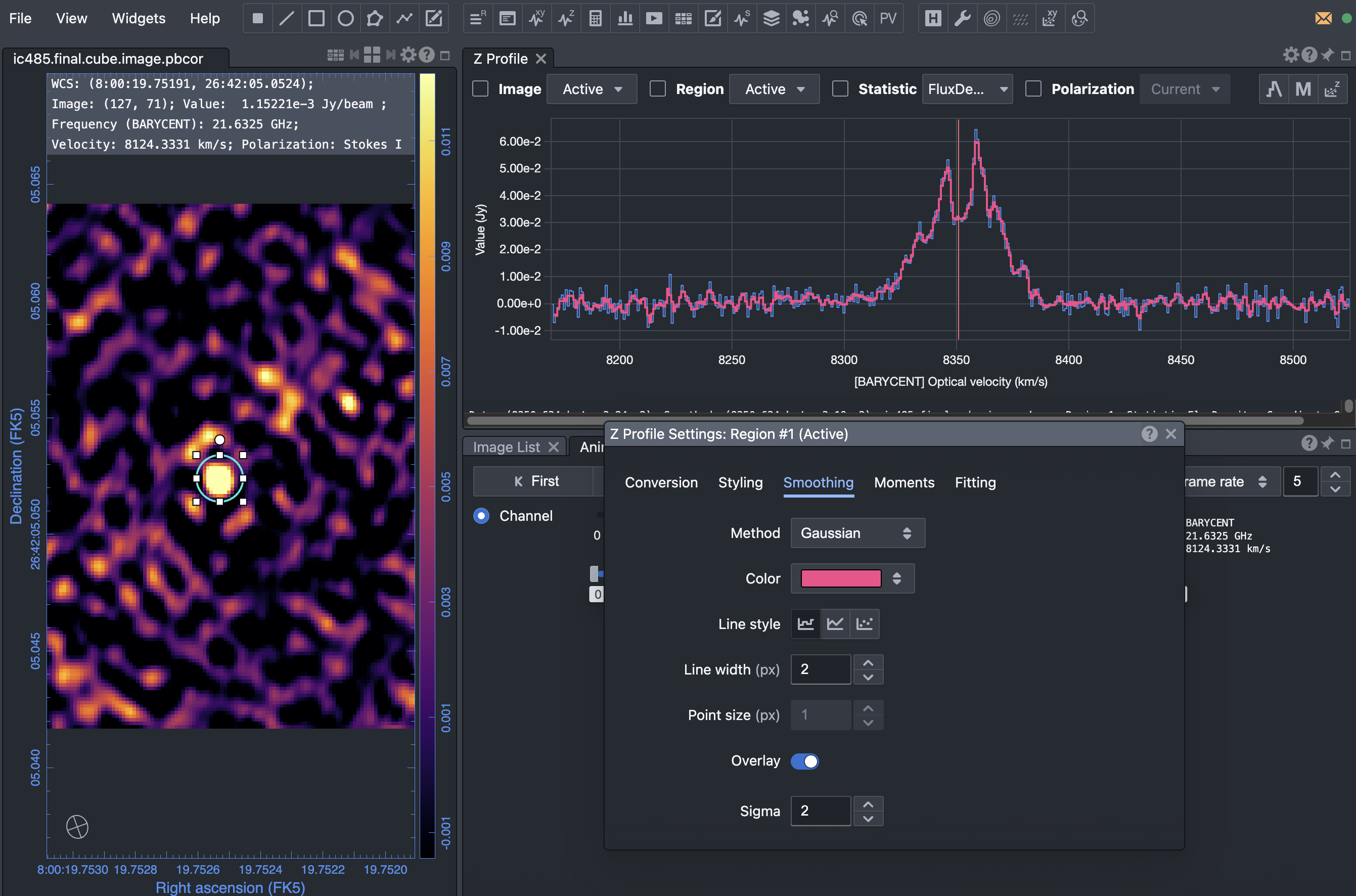Switch to the Moments tab
The width and height of the screenshot is (1356, 896).
(904, 483)
